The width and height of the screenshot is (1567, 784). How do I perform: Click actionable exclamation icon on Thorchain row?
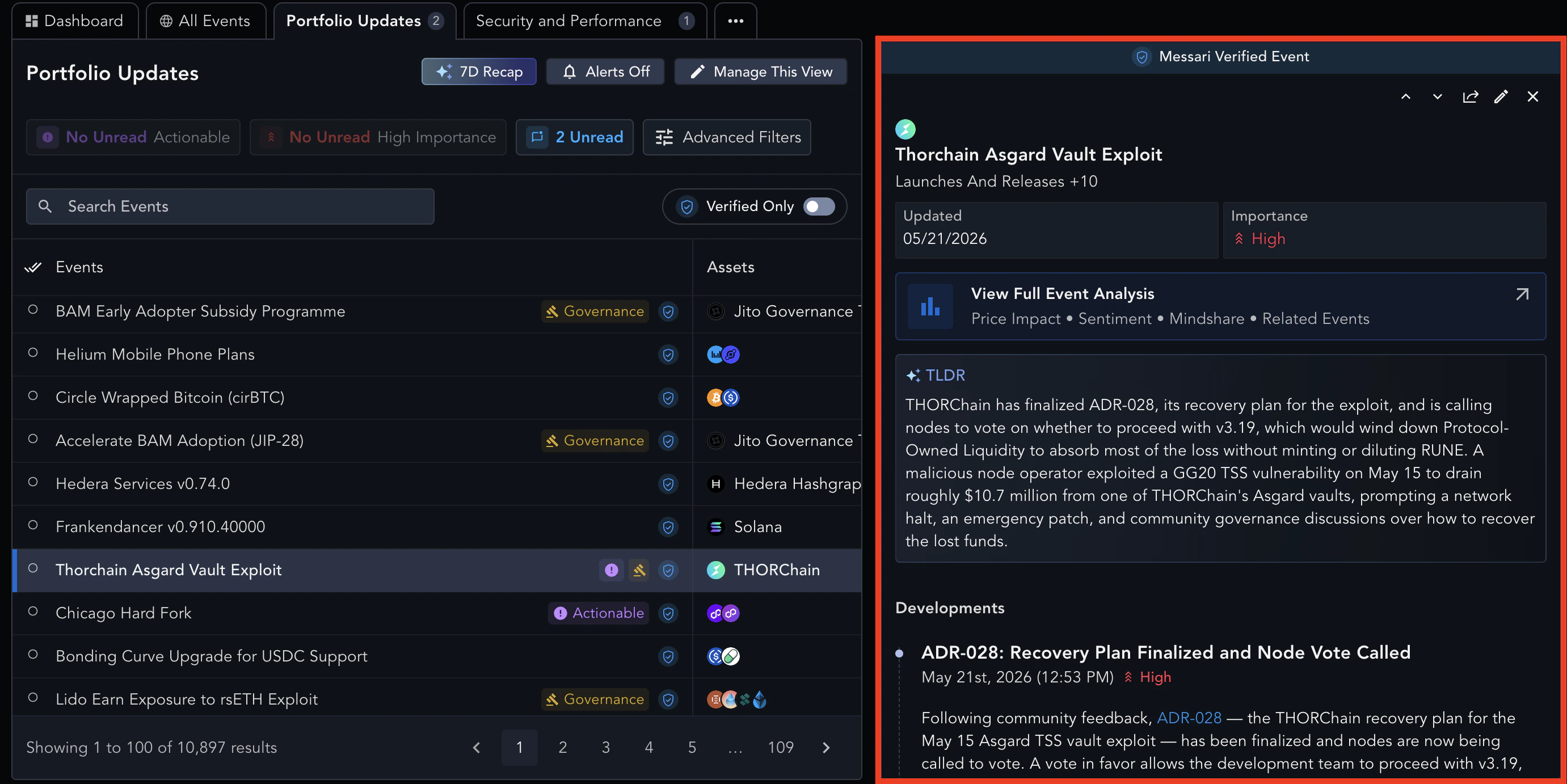point(612,571)
